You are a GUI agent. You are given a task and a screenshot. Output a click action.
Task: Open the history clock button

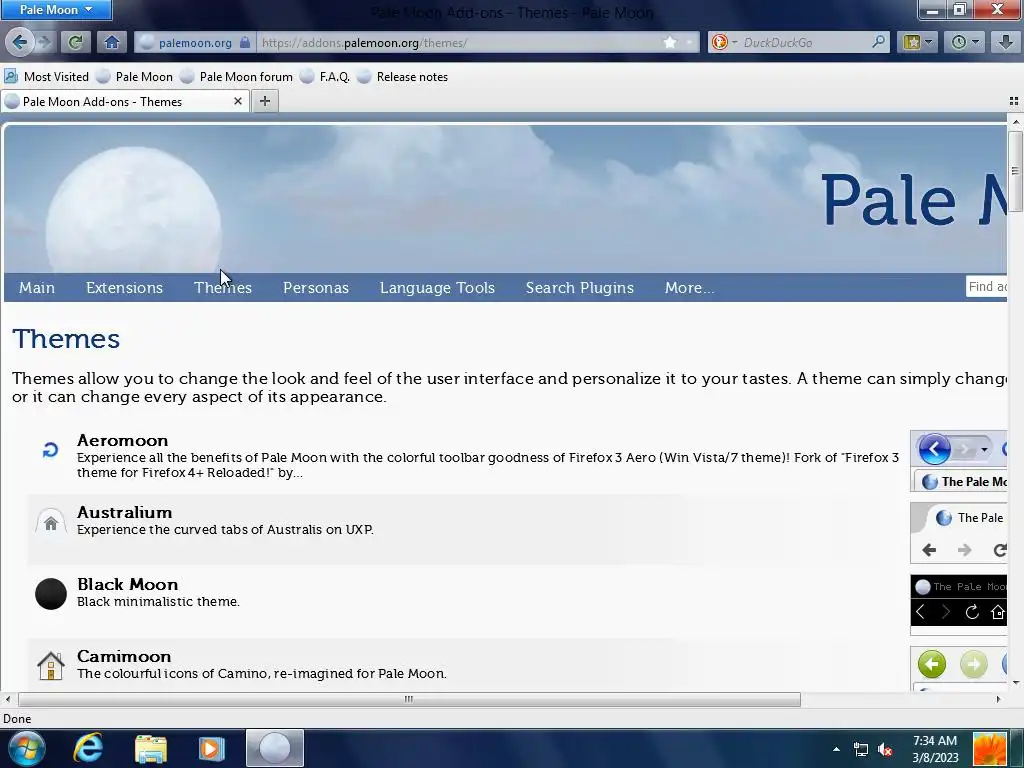coord(959,42)
